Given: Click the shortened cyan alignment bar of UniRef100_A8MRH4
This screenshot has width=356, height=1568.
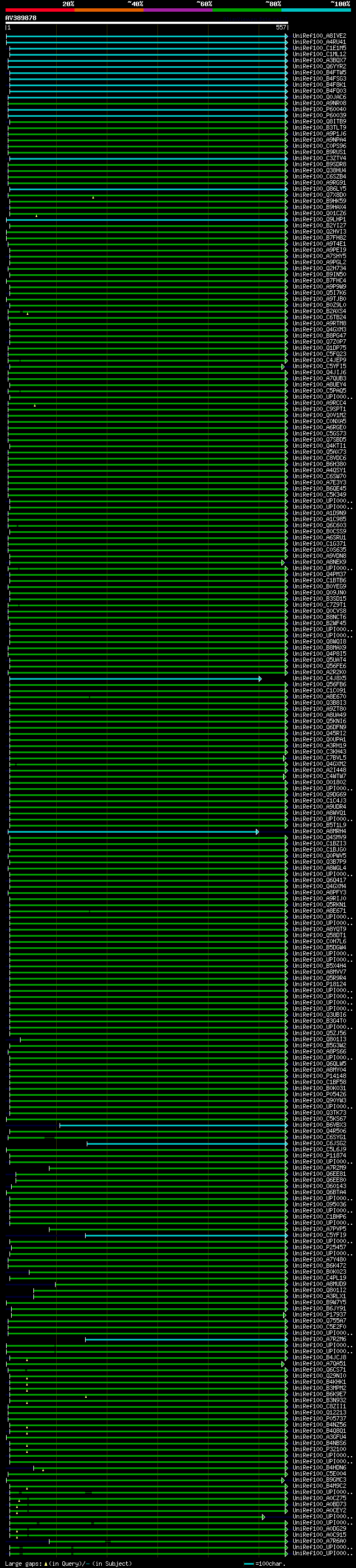Looking at the screenshot, I should [x=133, y=832].
